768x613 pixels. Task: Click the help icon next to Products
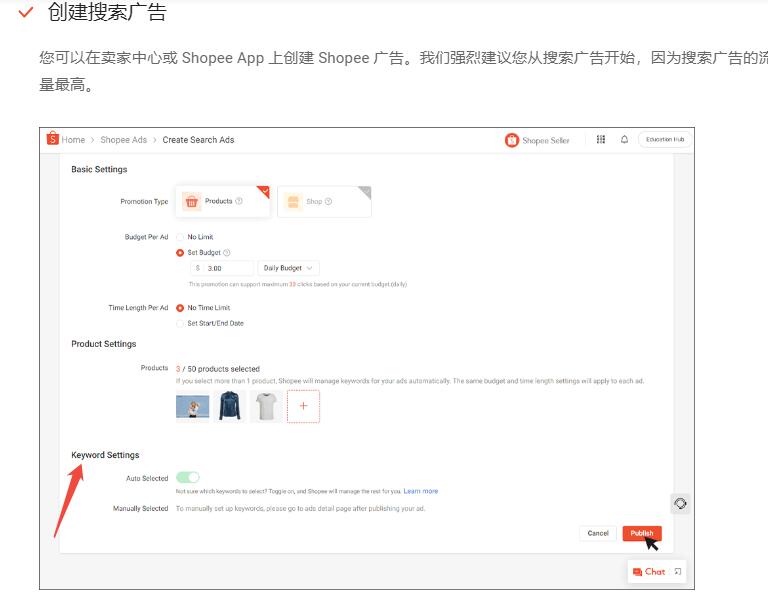(x=239, y=201)
